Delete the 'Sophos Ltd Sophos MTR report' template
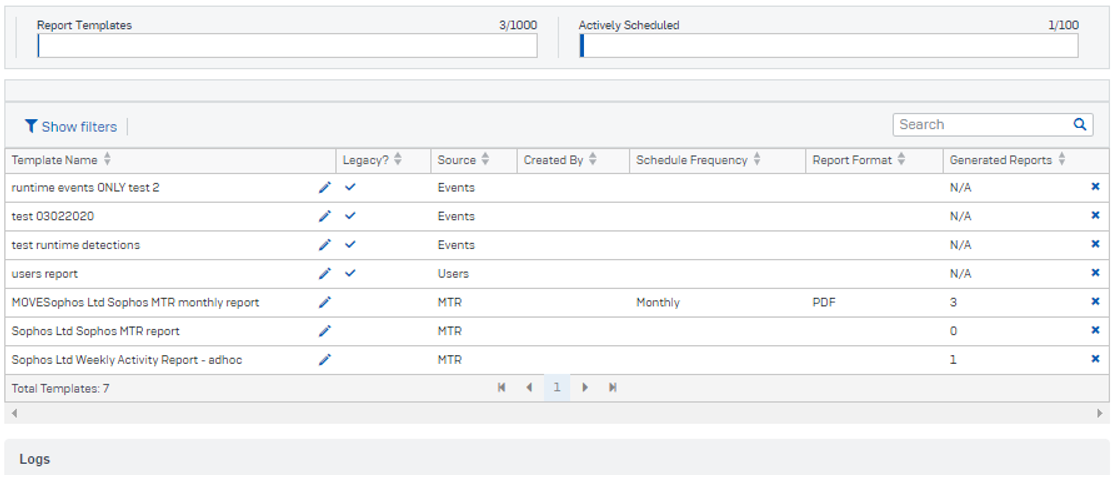The height and width of the screenshot is (480, 1117). pos(1095,331)
